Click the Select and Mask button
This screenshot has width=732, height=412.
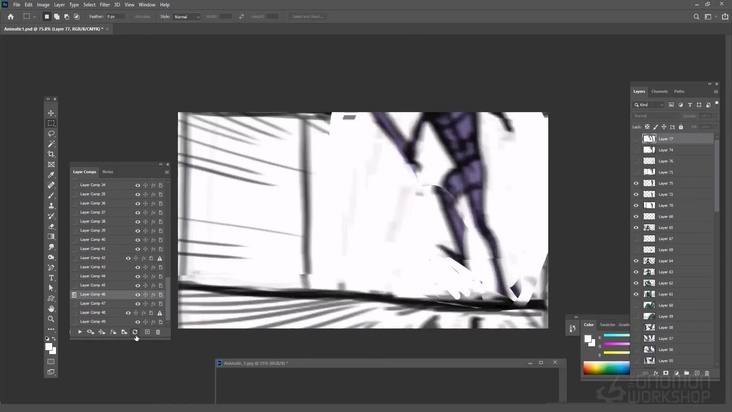[308, 17]
